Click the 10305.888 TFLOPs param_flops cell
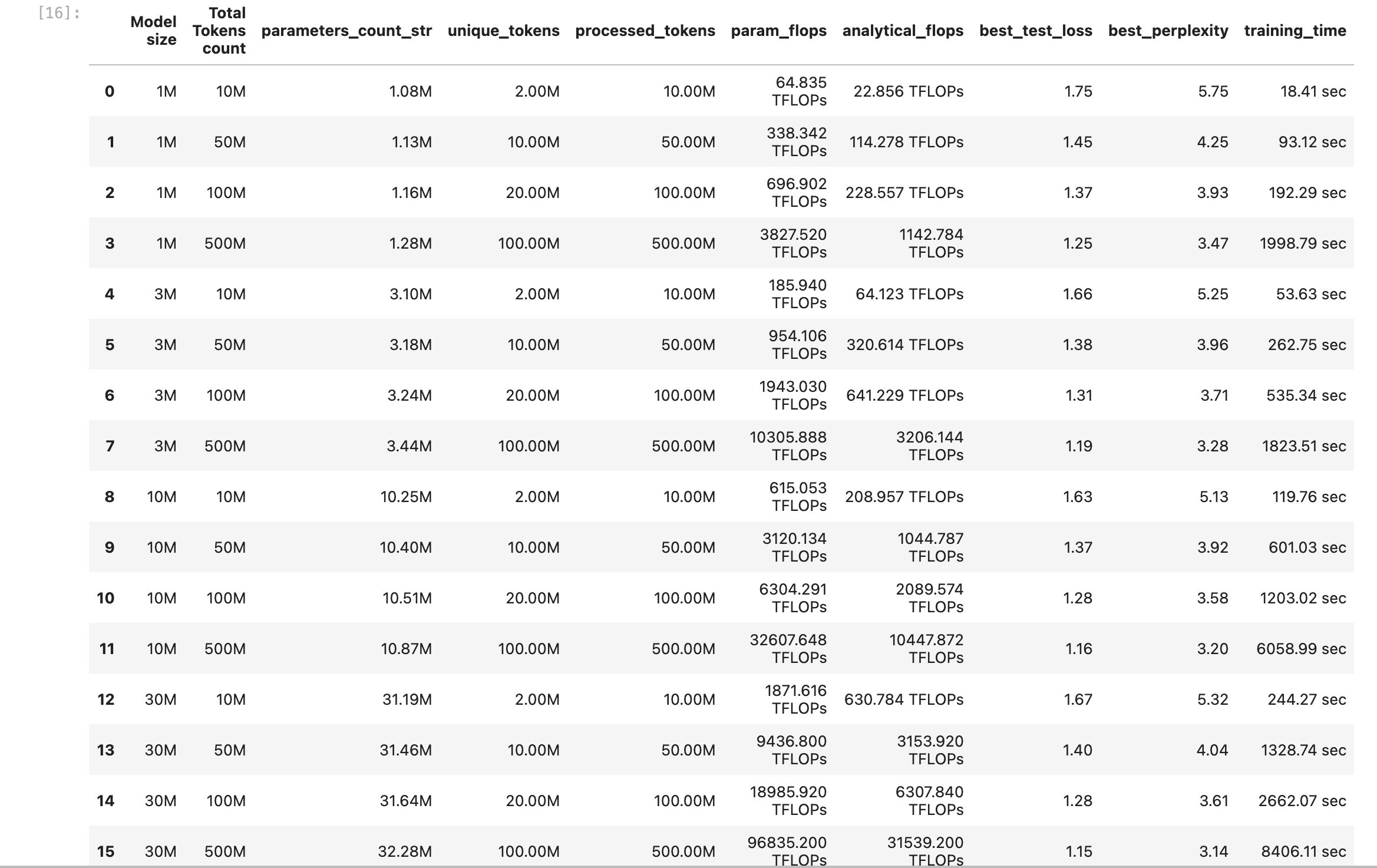This screenshot has height=868, width=1377. [x=788, y=446]
